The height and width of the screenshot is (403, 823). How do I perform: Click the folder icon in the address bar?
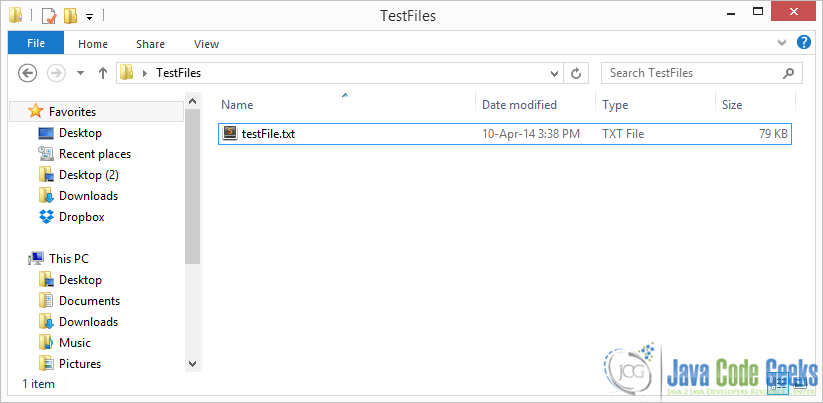pyautogui.click(x=126, y=73)
